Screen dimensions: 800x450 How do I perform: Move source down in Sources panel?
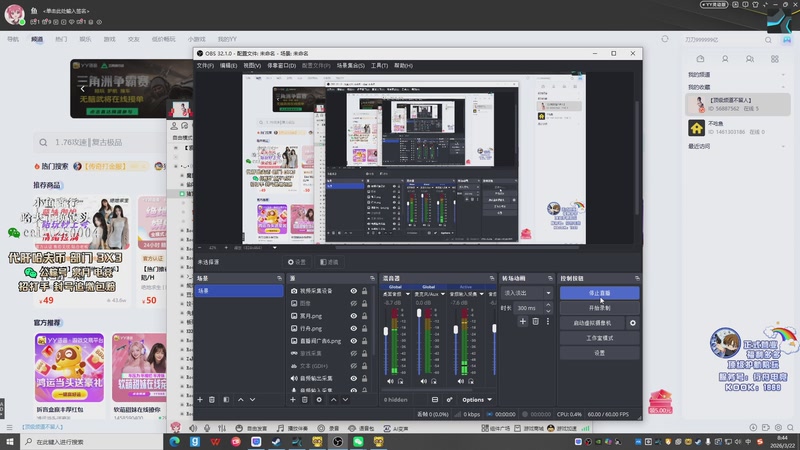[x=345, y=399]
